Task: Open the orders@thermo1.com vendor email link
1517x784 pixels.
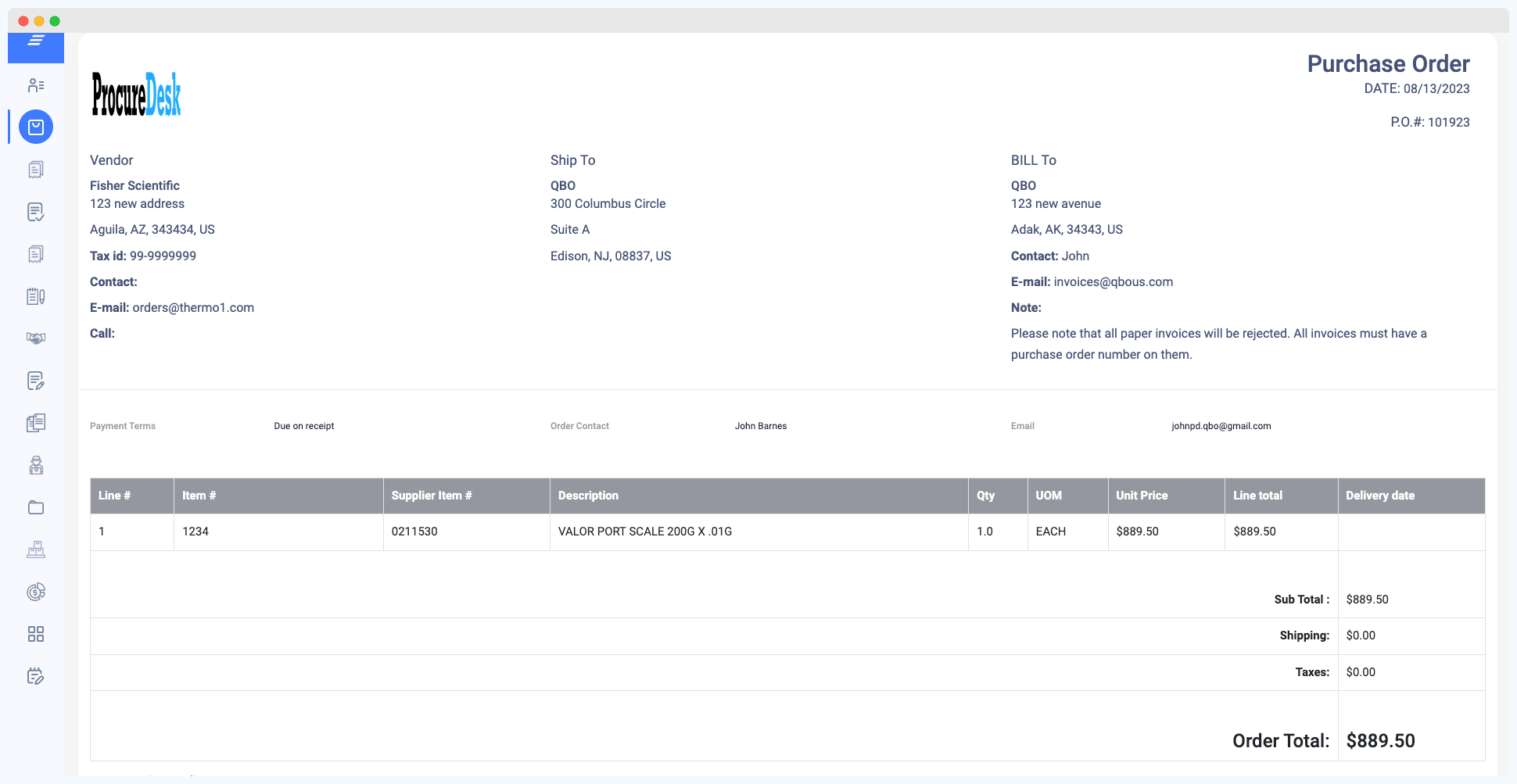Action: 192,307
